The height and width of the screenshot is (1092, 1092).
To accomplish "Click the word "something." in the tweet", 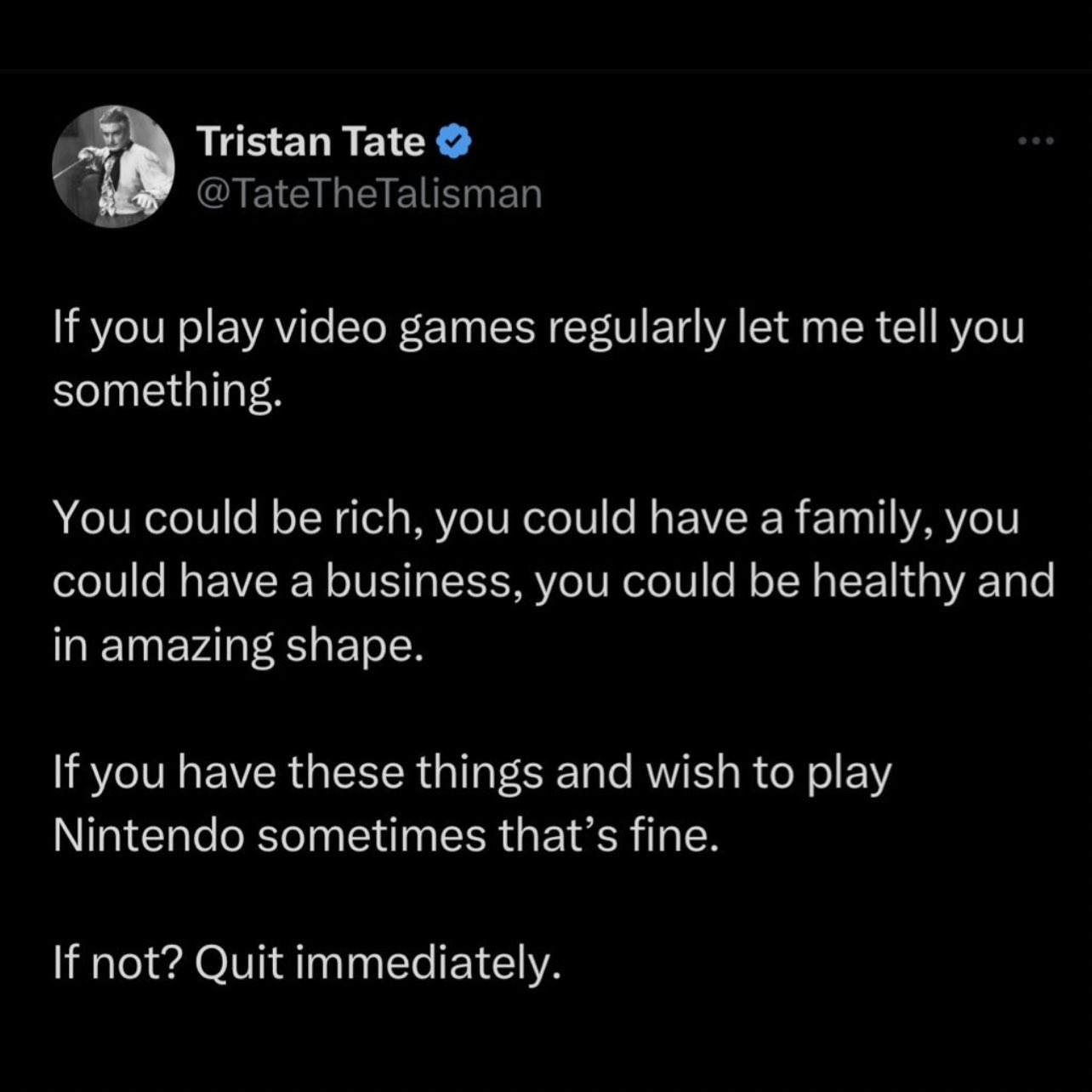I will click(166, 391).
